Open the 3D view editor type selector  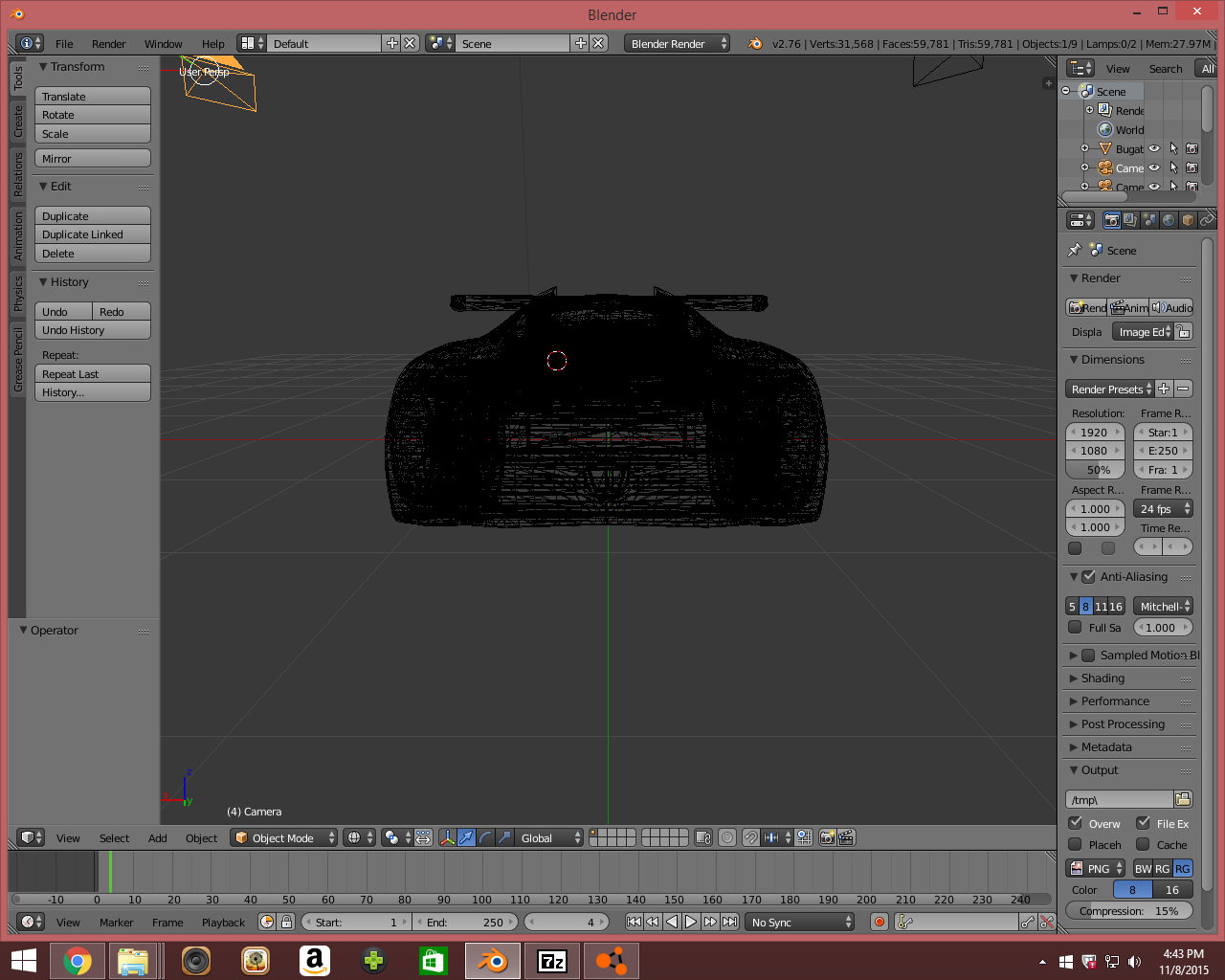pos(32,837)
